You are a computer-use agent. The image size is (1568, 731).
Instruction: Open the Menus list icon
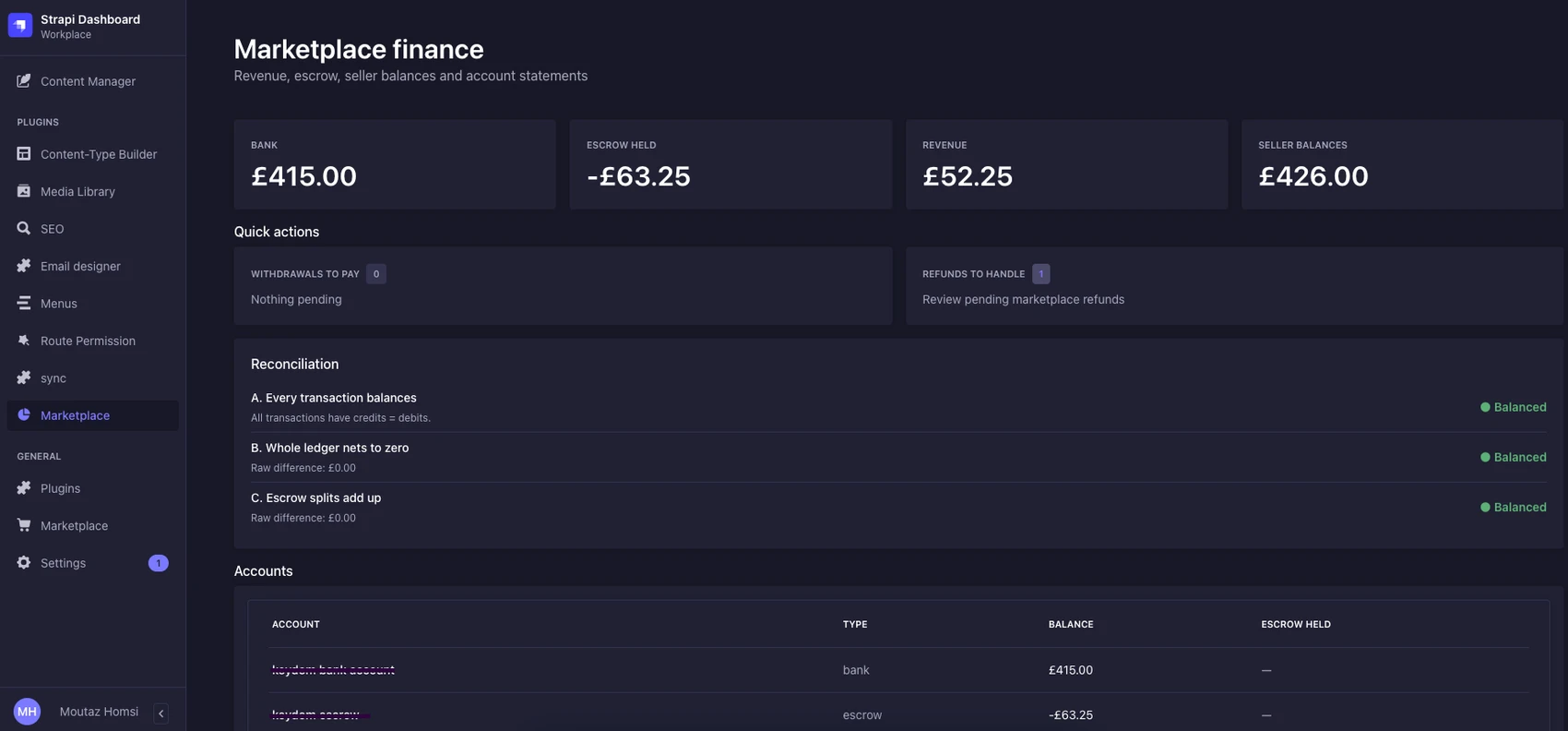tap(24, 303)
